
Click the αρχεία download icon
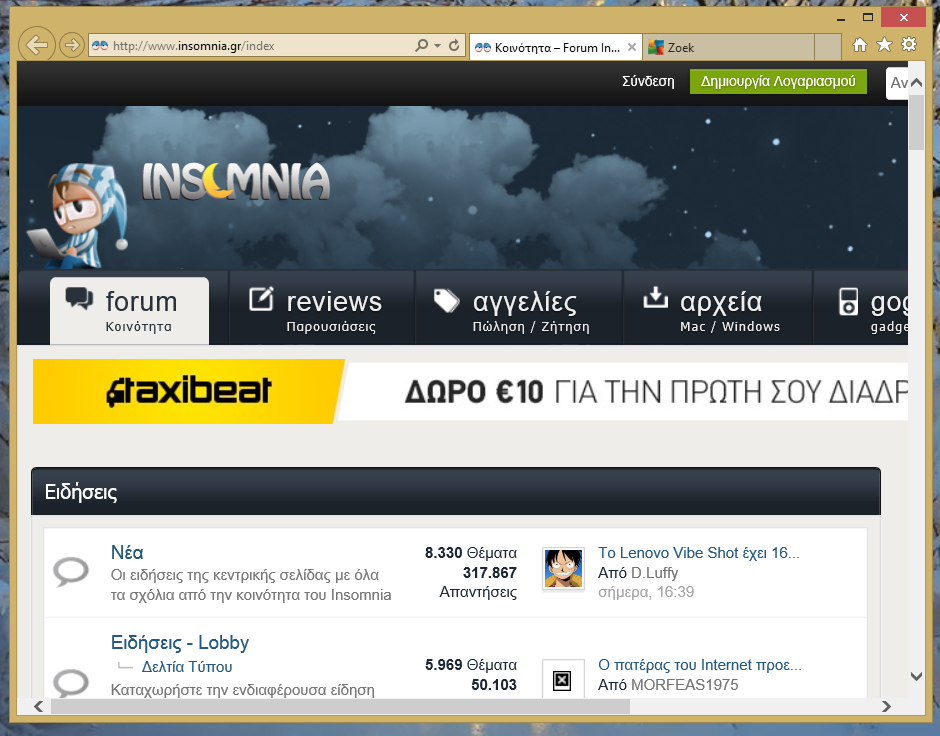655,297
